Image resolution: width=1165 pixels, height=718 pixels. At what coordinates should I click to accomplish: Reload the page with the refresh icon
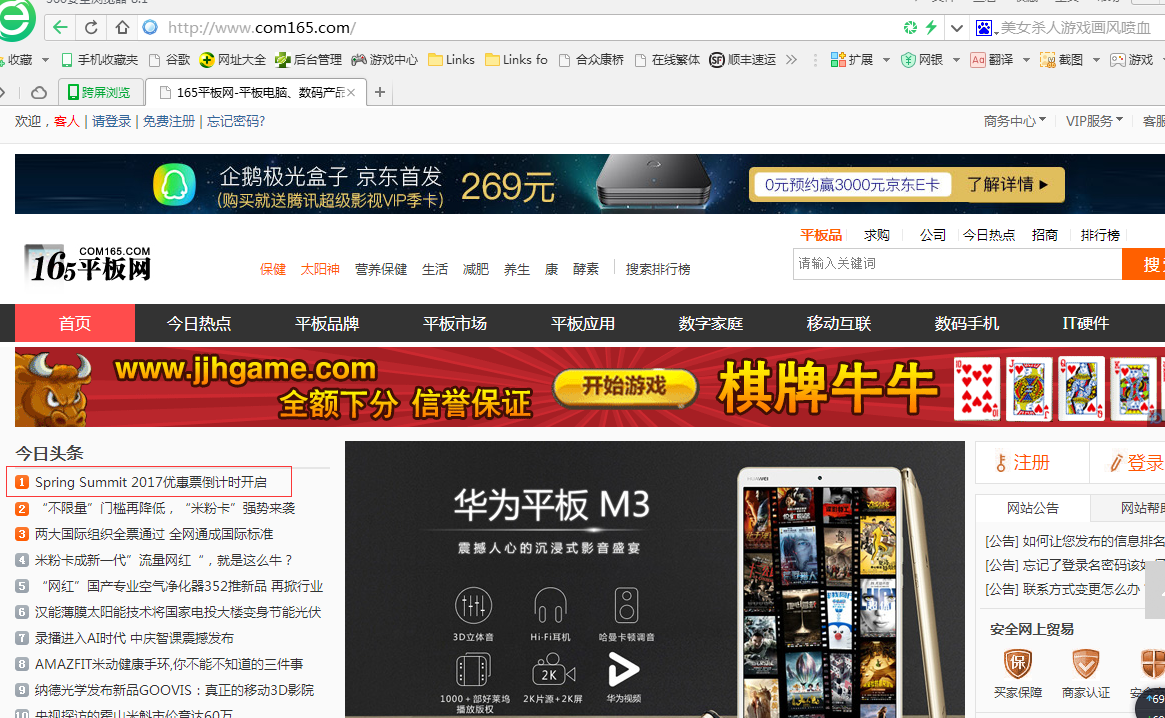91,28
